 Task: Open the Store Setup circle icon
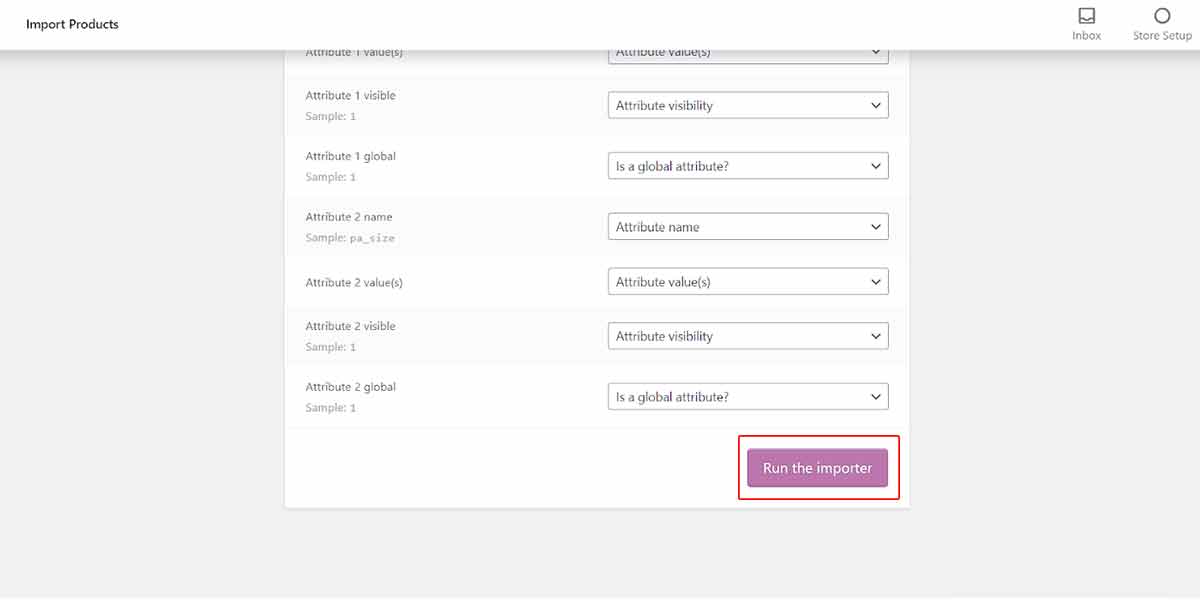tap(1162, 16)
